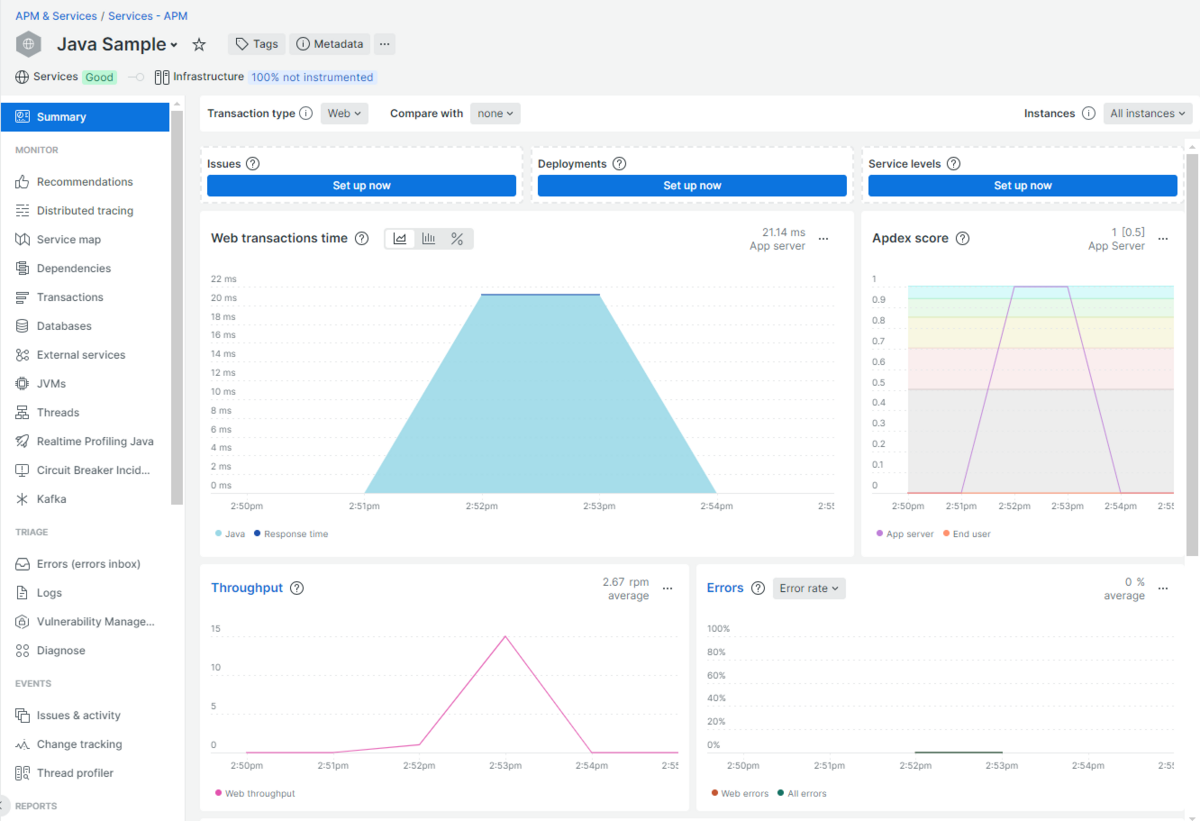This screenshot has height=821, width=1200.
Task: Open the Compare with none dropdown
Action: (x=496, y=114)
